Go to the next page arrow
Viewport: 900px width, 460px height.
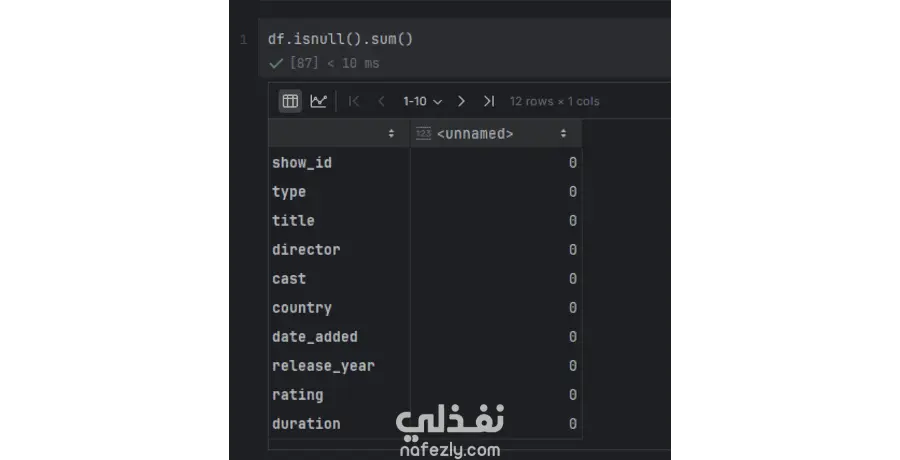pos(461,101)
